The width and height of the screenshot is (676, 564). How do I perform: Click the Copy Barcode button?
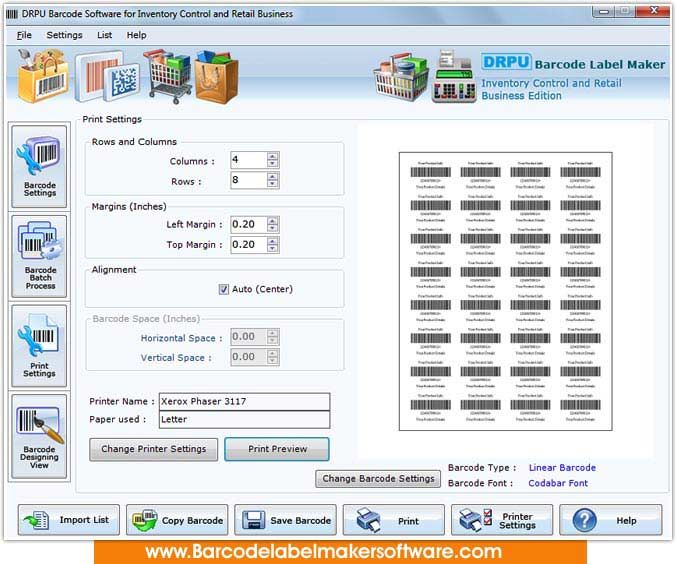coord(177,520)
